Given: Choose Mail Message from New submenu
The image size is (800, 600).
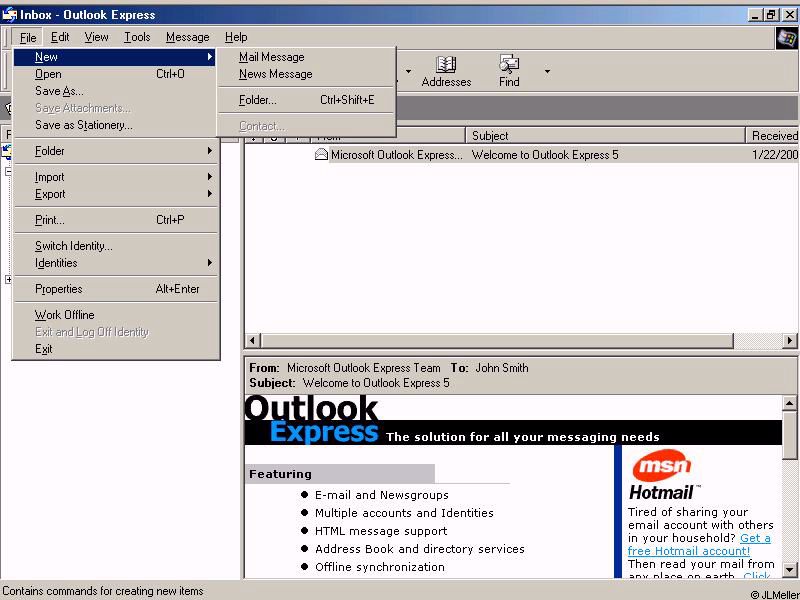Looking at the screenshot, I should [x=271, y=57].
